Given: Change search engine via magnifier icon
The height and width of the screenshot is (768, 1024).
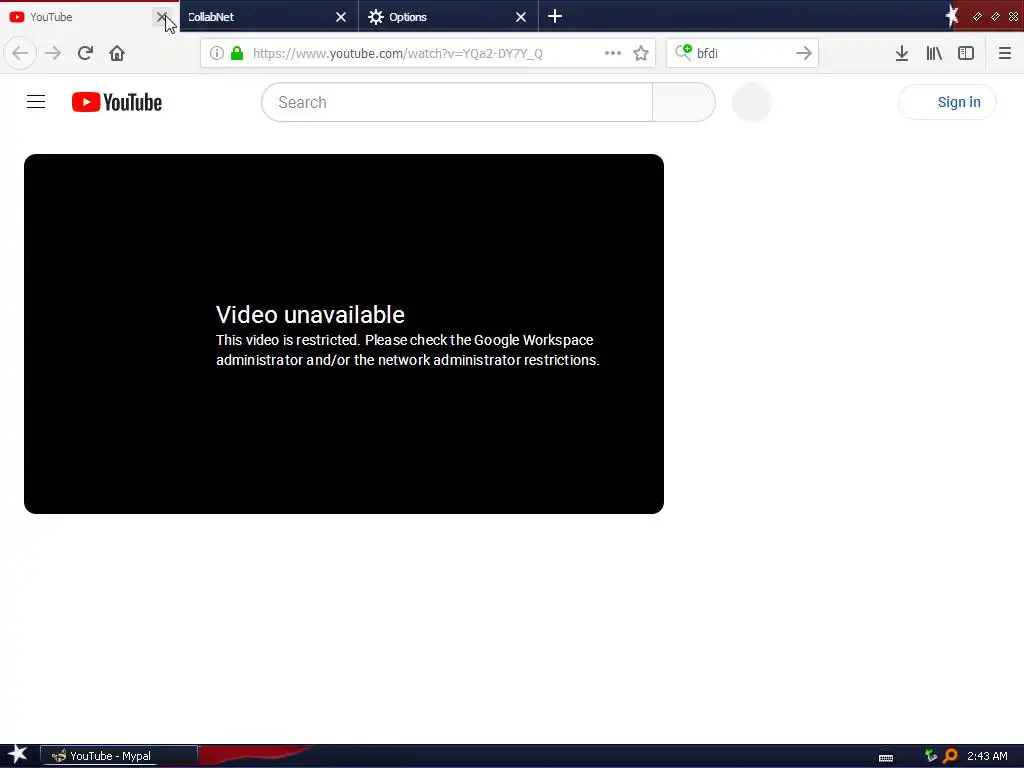Looking at the screenshot, I should [683, 52].
